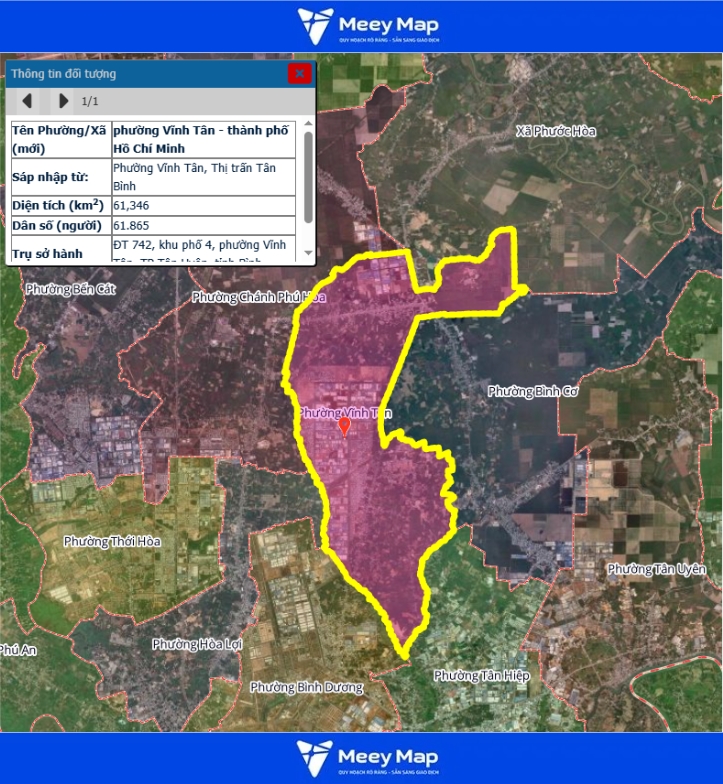723x784 pixels.
Task: Click the Meey Map logo in top banner
Action: click(x=368, y=26)
